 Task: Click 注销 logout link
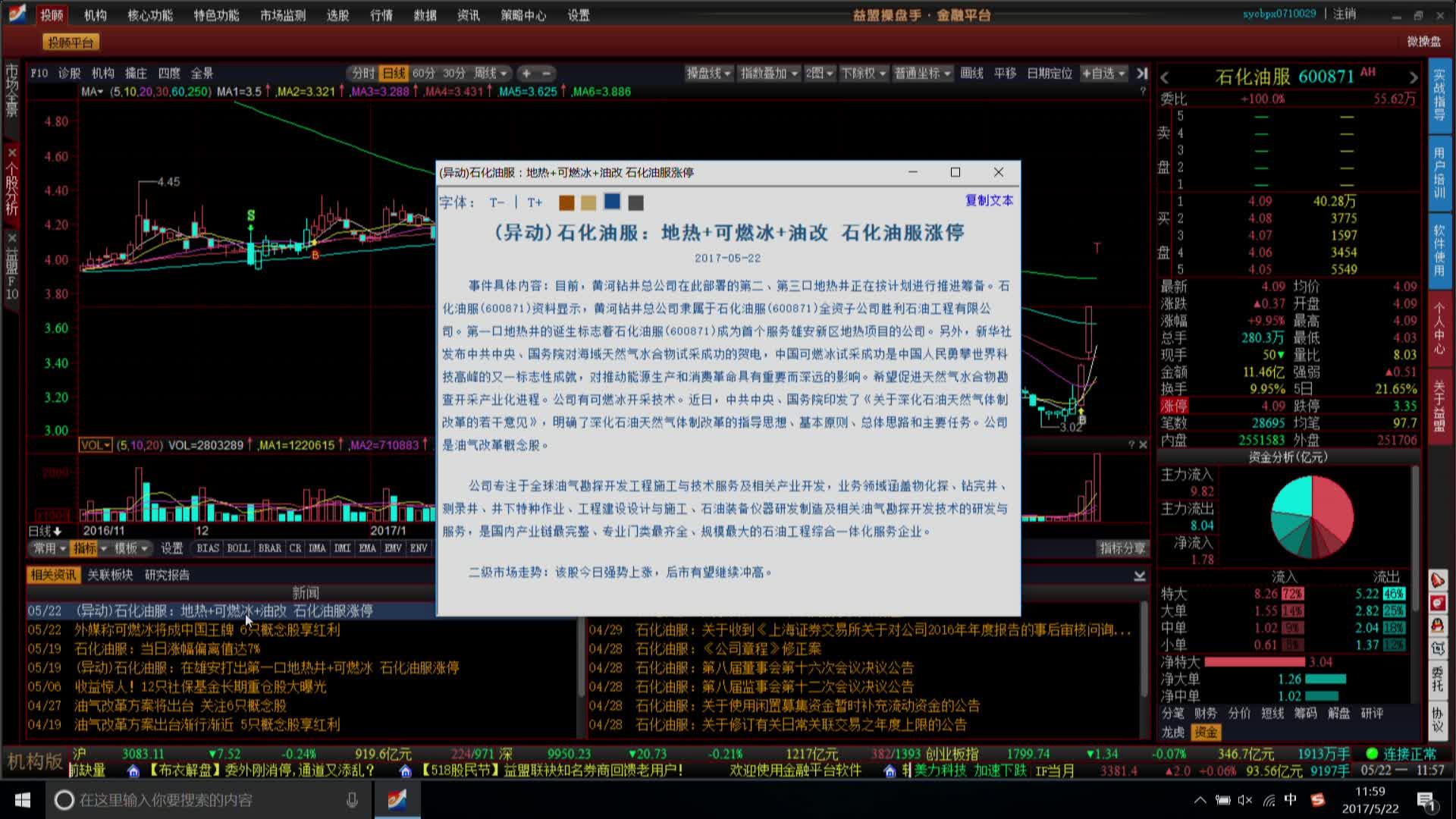pyautogui.click(x=1345, y=14)
